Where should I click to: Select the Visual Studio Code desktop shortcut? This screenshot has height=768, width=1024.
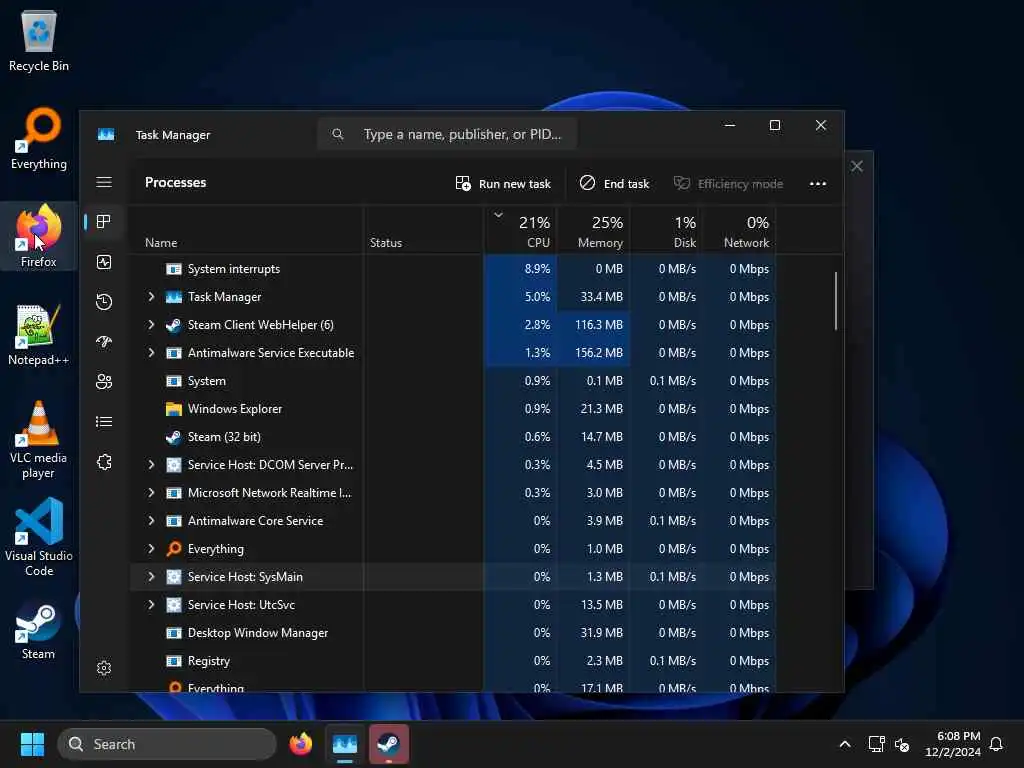[x=39, y=537]
